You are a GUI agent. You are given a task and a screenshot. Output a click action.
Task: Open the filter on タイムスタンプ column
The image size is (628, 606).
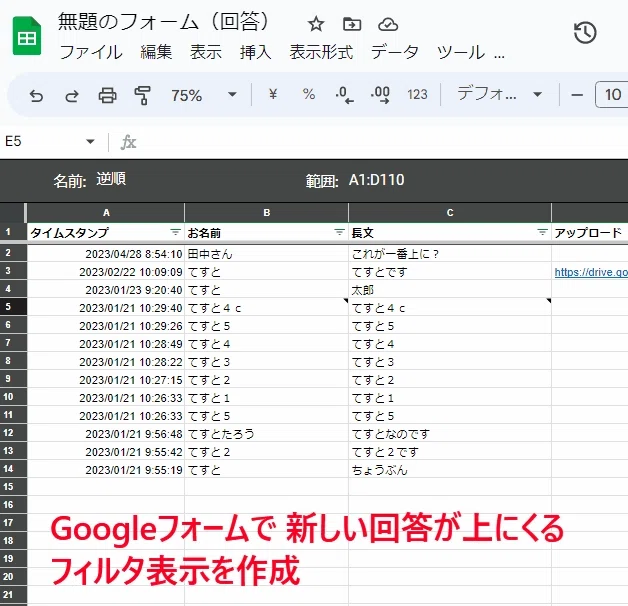pos(175,232)
